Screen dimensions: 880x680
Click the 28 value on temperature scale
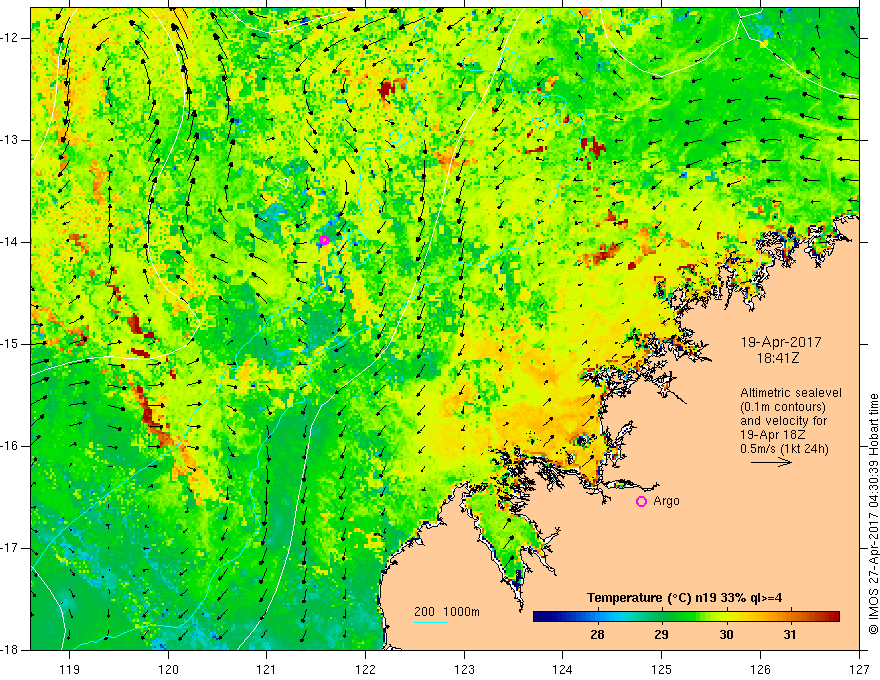pyautogui.click(x=597, y=635)
